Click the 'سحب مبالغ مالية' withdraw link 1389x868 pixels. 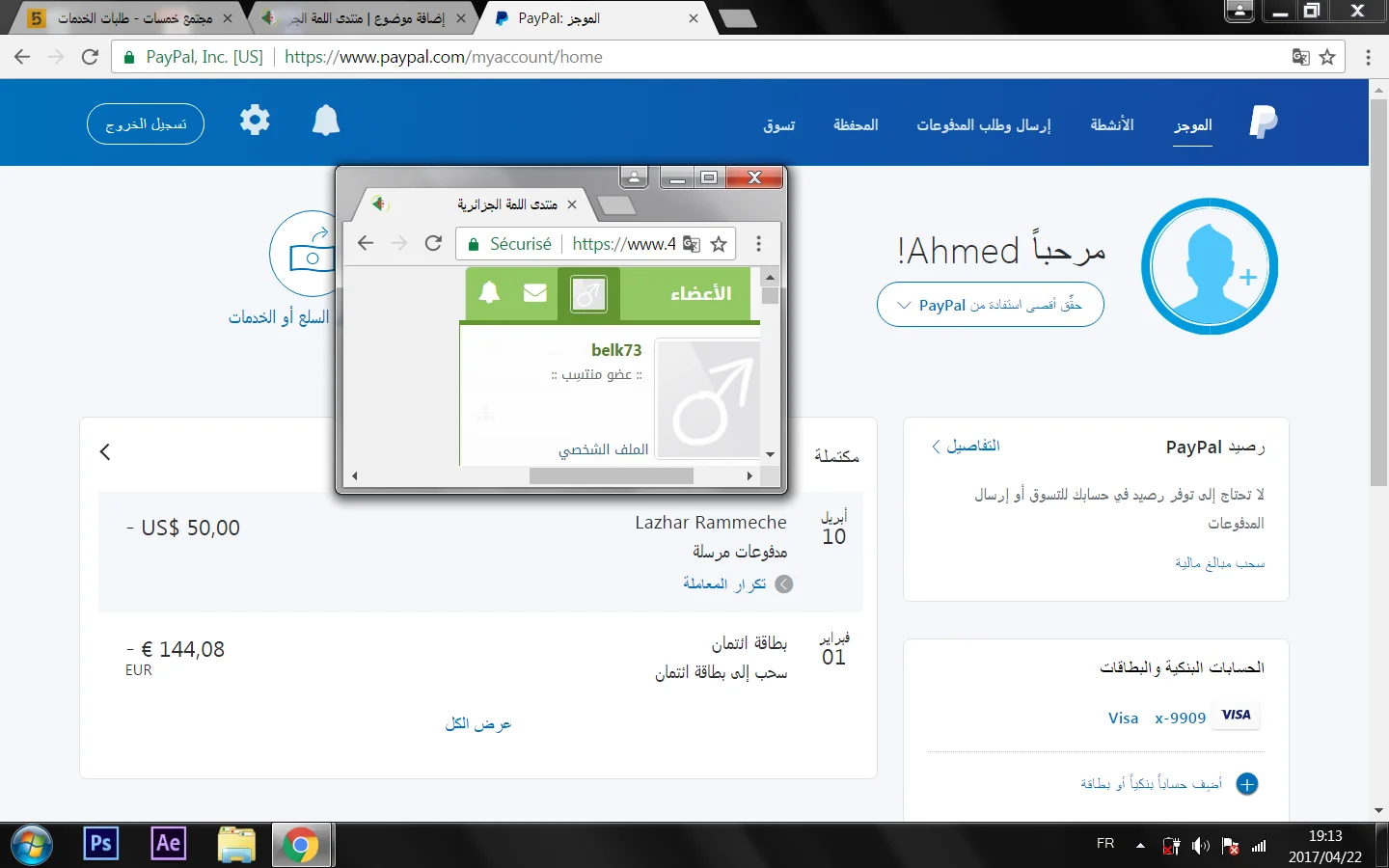point(1219,562)
